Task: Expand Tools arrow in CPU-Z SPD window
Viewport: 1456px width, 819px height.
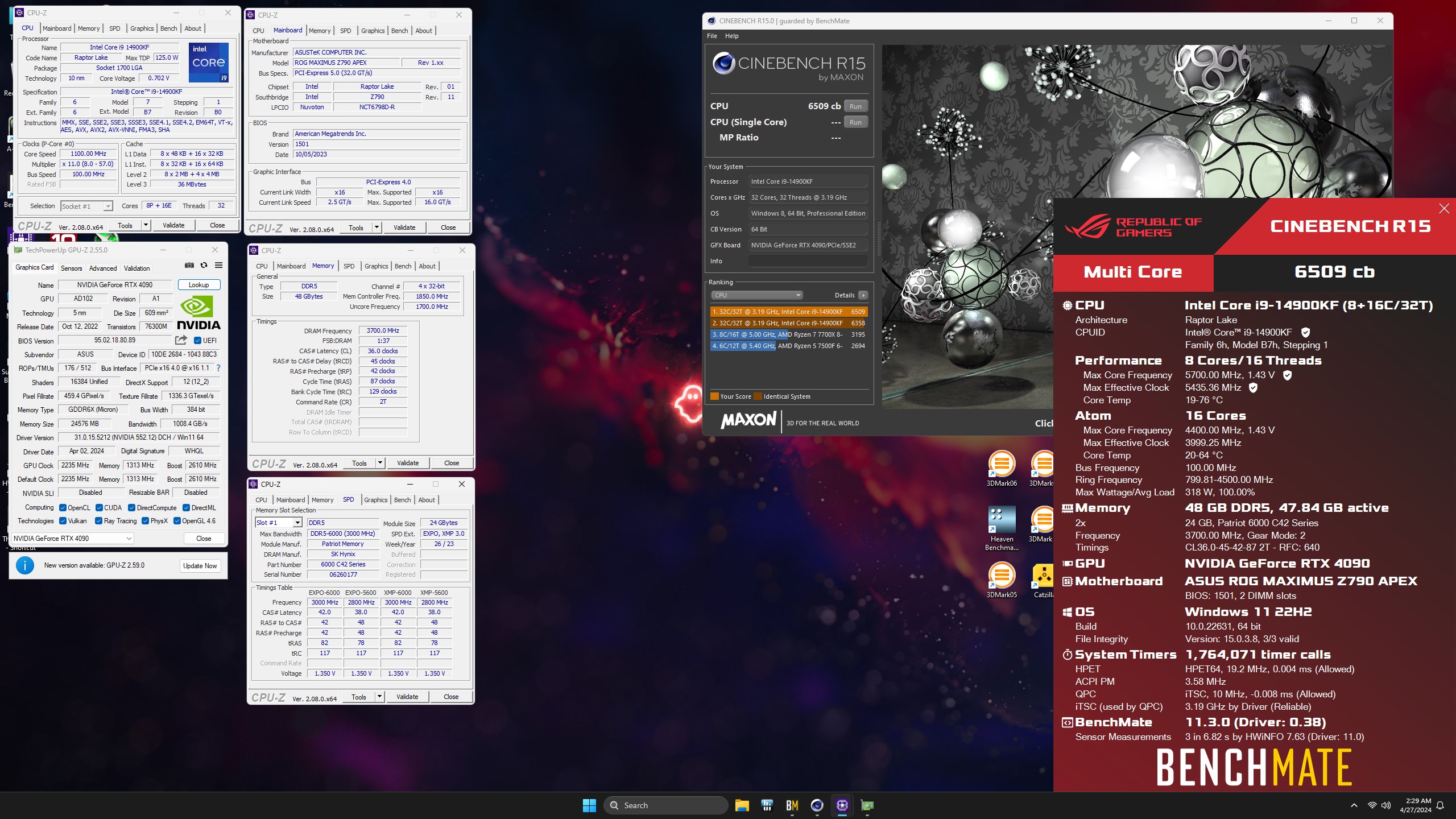Action: click(x=379, y=697)
